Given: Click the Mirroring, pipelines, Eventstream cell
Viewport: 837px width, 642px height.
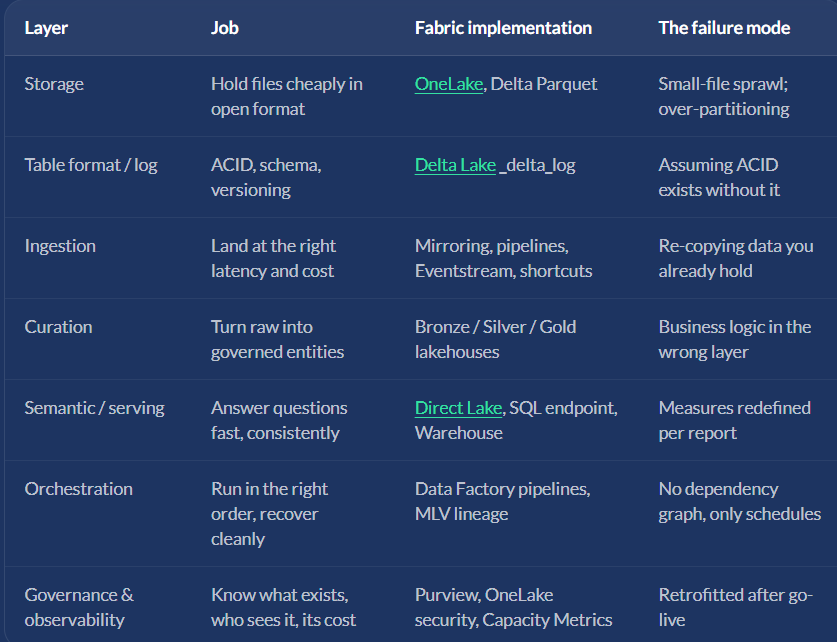Looking at the screenshot, I should (x=503, y=258).
